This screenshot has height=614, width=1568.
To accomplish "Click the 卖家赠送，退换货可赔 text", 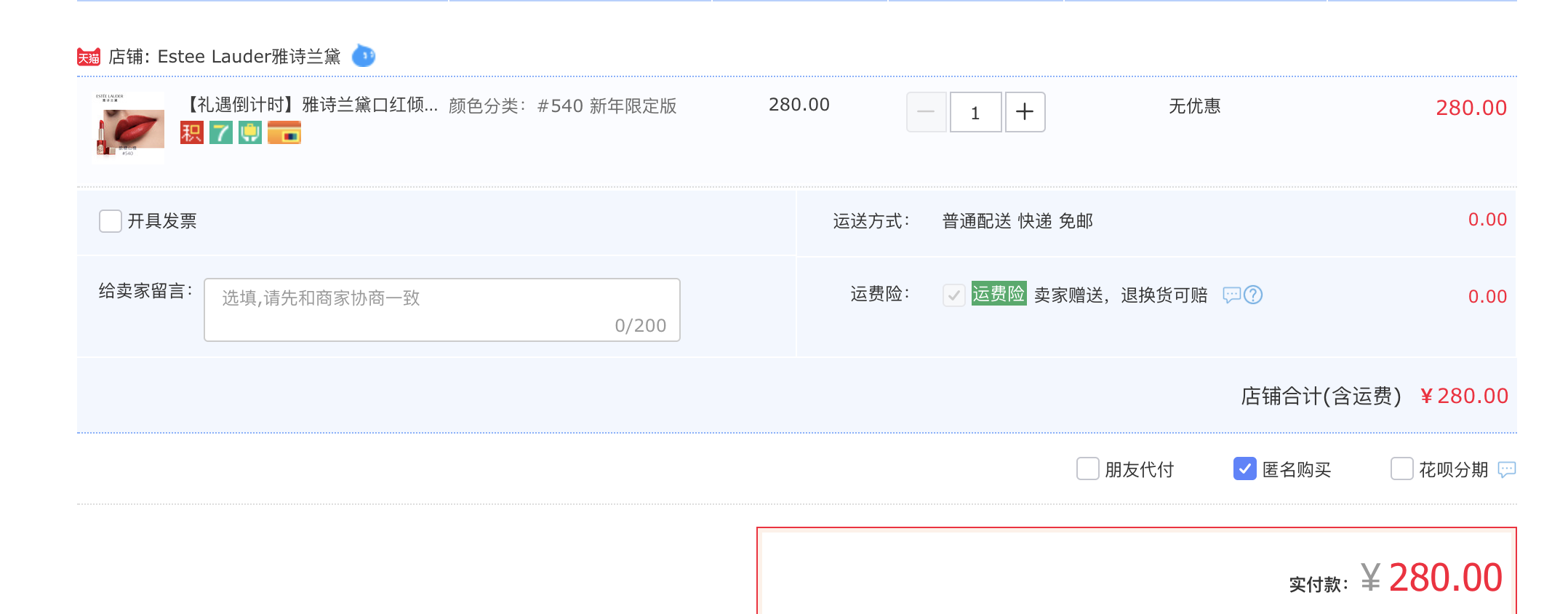I will coord(1121,295).
